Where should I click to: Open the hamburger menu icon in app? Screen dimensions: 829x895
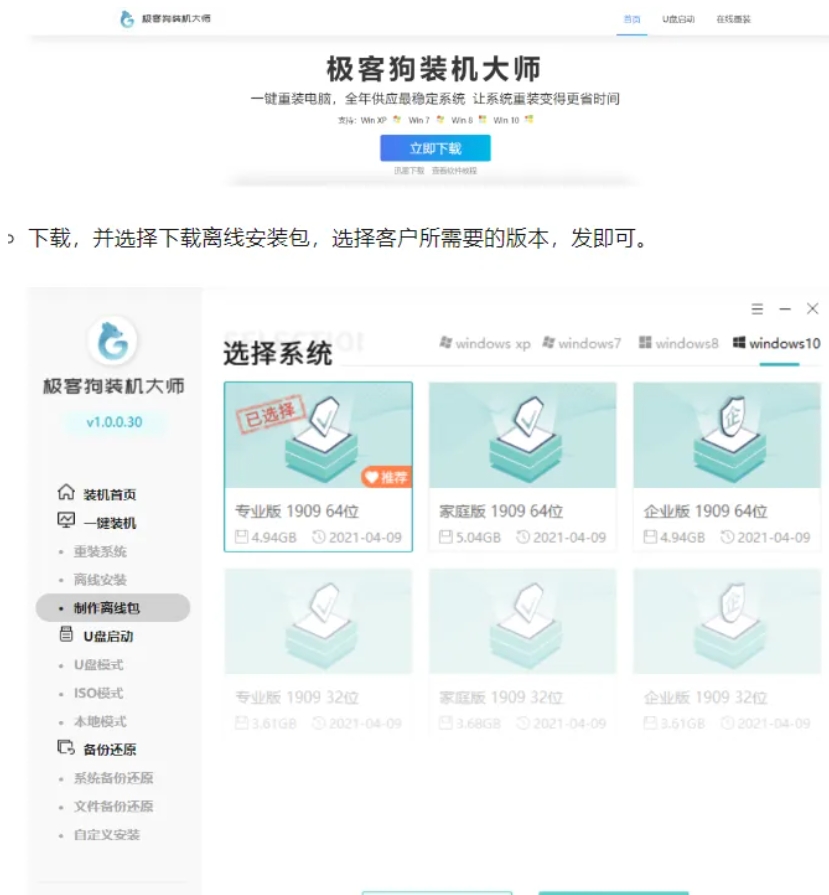pos(757,309)
